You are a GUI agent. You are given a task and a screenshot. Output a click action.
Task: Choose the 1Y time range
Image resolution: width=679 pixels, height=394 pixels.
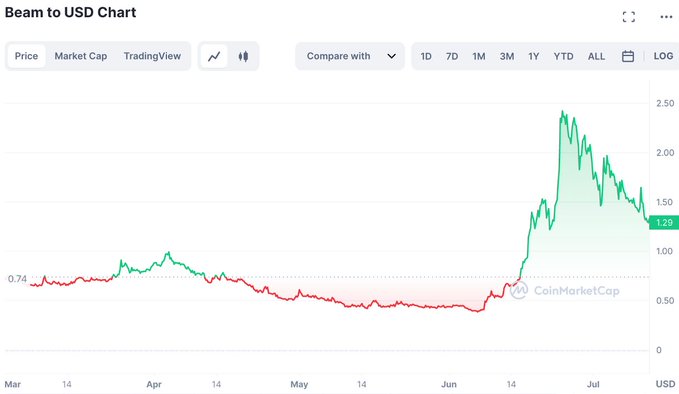534,56
